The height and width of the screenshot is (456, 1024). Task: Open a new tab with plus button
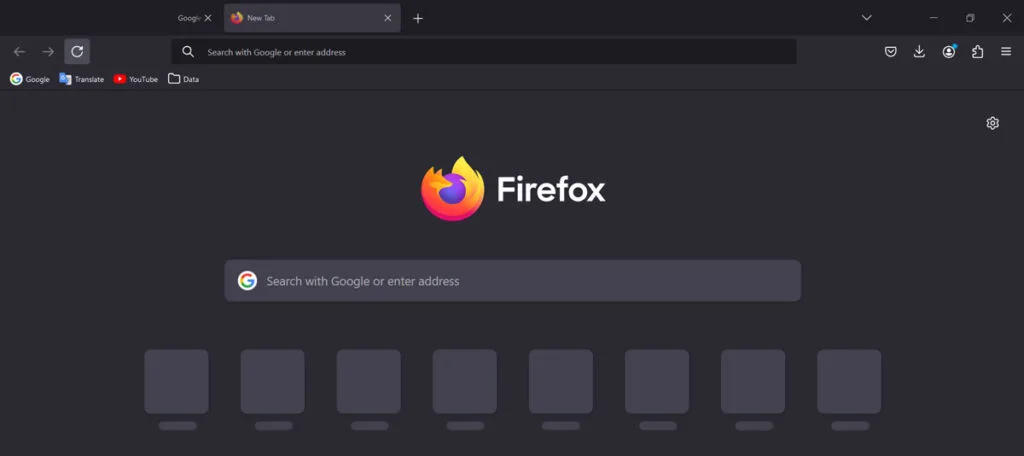(418, 18)
